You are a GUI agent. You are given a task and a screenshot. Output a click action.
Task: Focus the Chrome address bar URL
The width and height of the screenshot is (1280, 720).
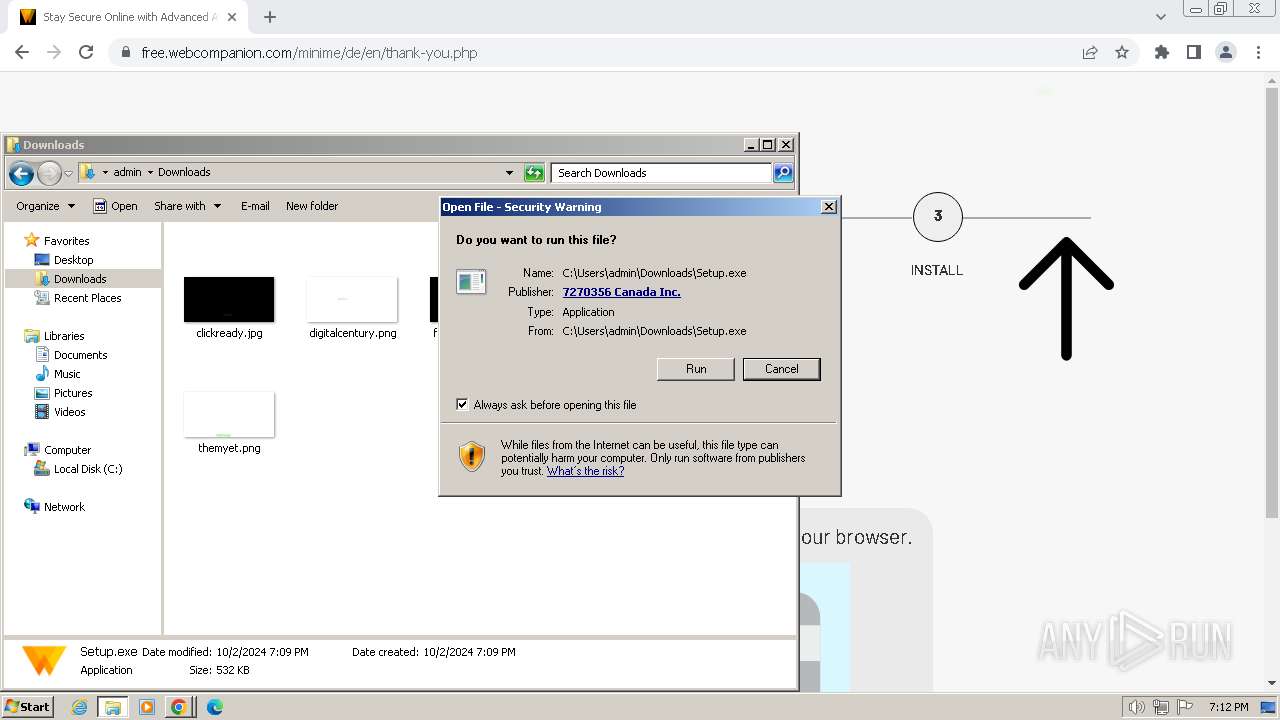[x=309, y=53]
